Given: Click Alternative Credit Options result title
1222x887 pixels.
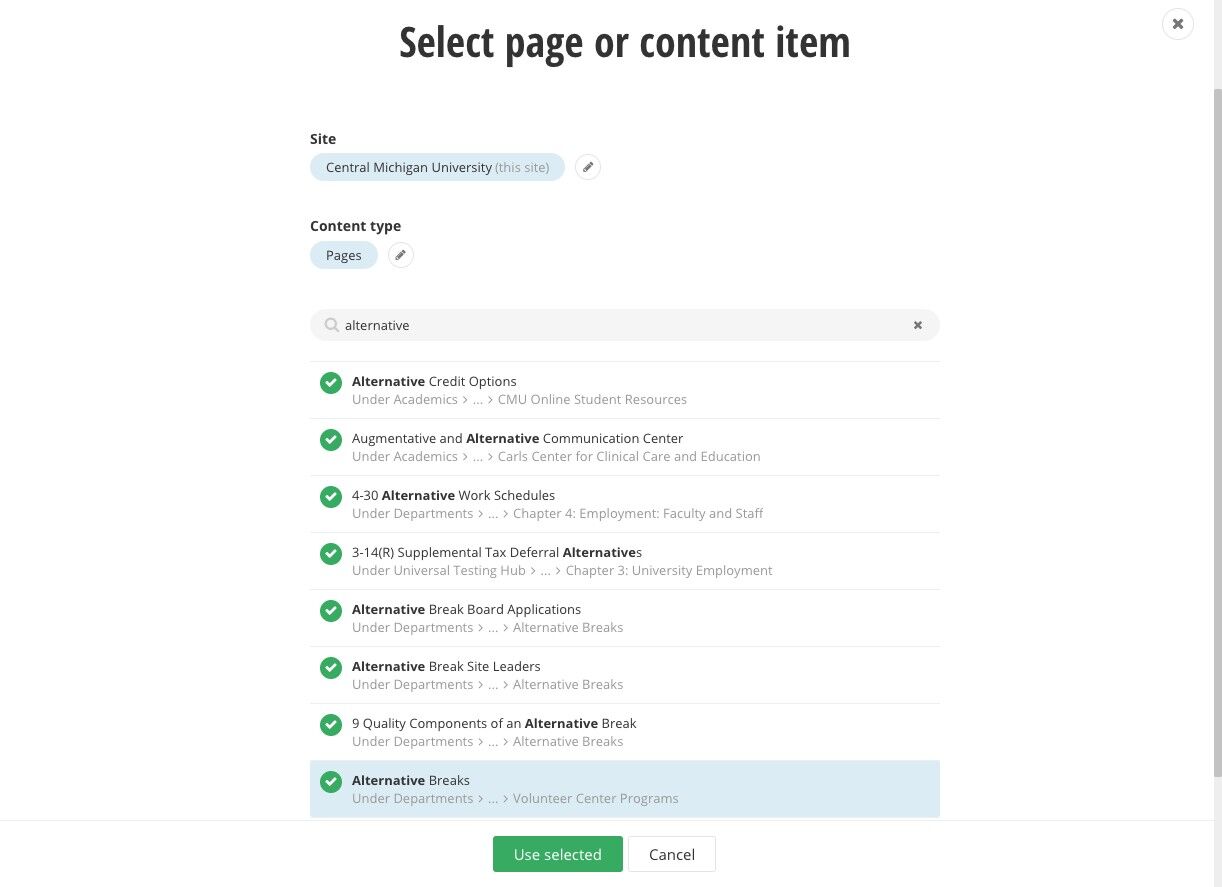Looking at the screenshot, I should [x=434, y=381].
